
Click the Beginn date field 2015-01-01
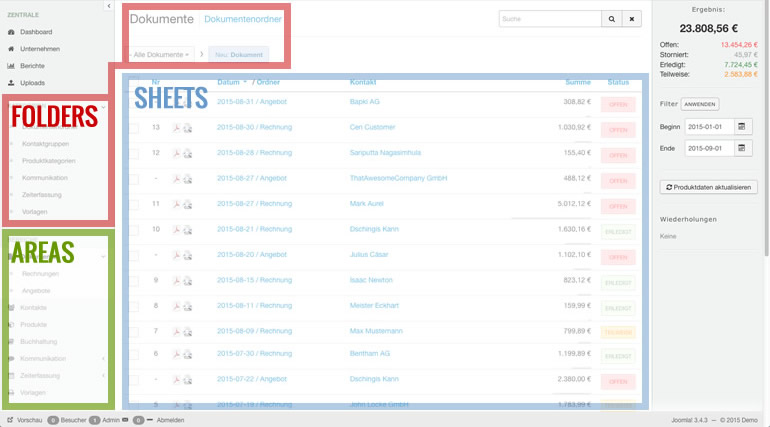coord(710,127)
